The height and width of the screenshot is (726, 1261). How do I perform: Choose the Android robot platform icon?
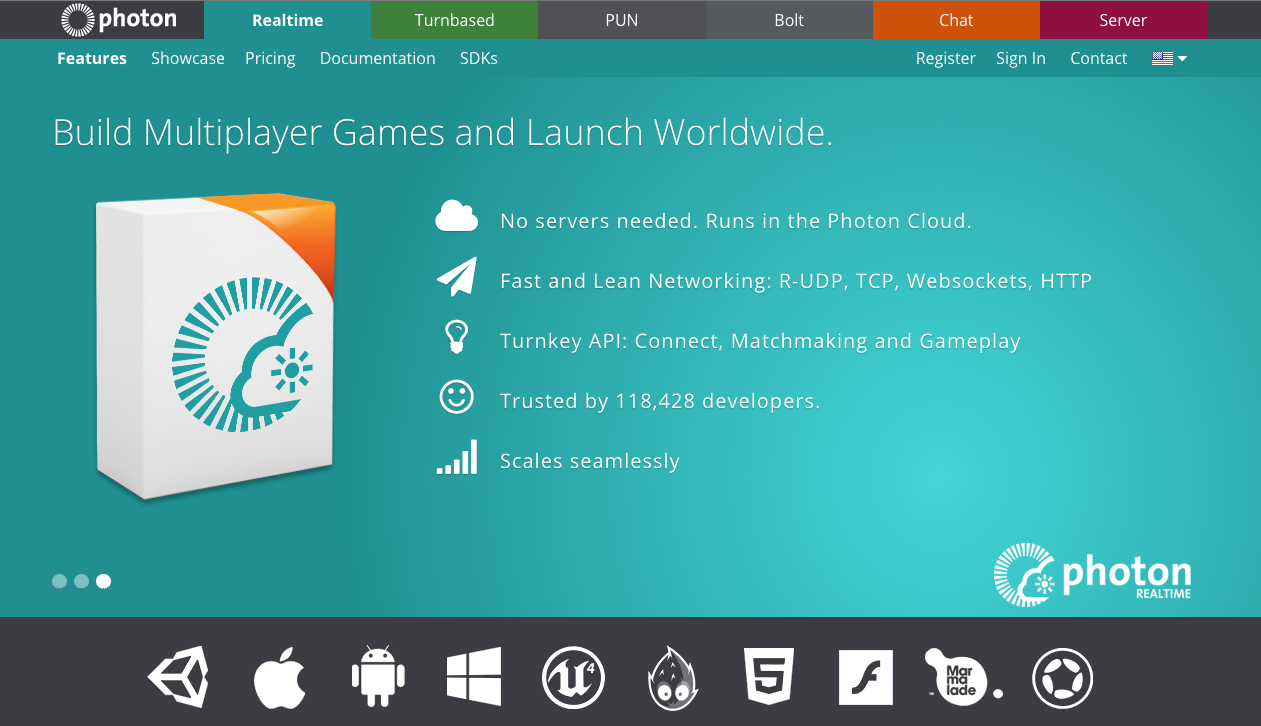(x=378, y=677)
